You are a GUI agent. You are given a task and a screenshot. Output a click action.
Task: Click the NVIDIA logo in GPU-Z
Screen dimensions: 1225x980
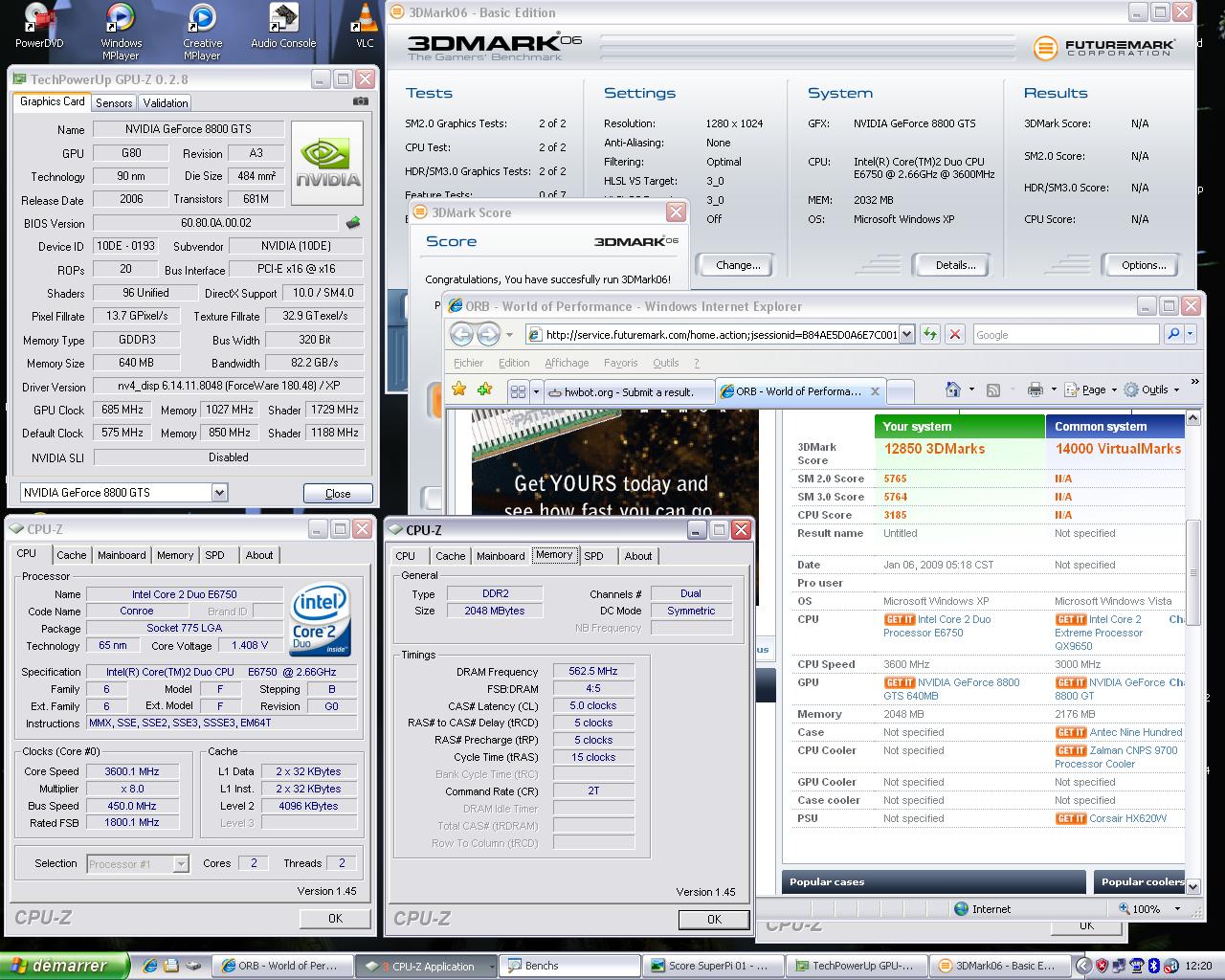coord(327,163)
